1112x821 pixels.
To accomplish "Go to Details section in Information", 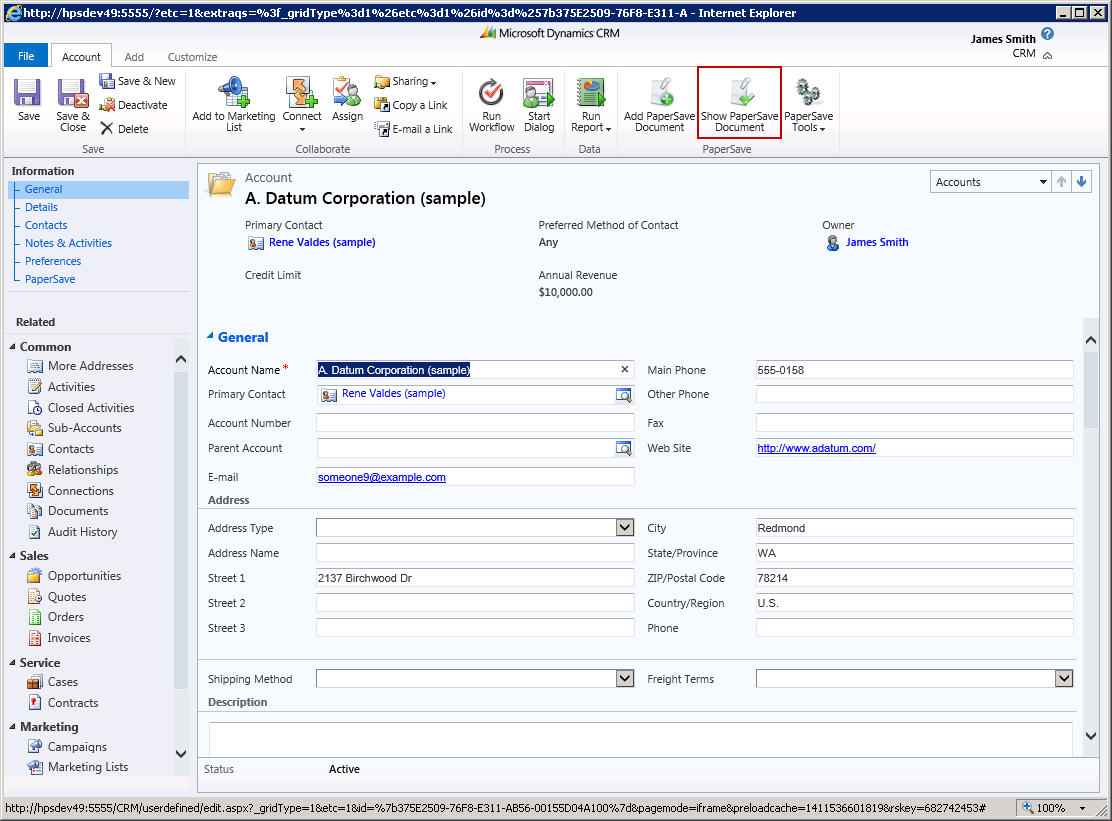I will [x=41, y=207].
